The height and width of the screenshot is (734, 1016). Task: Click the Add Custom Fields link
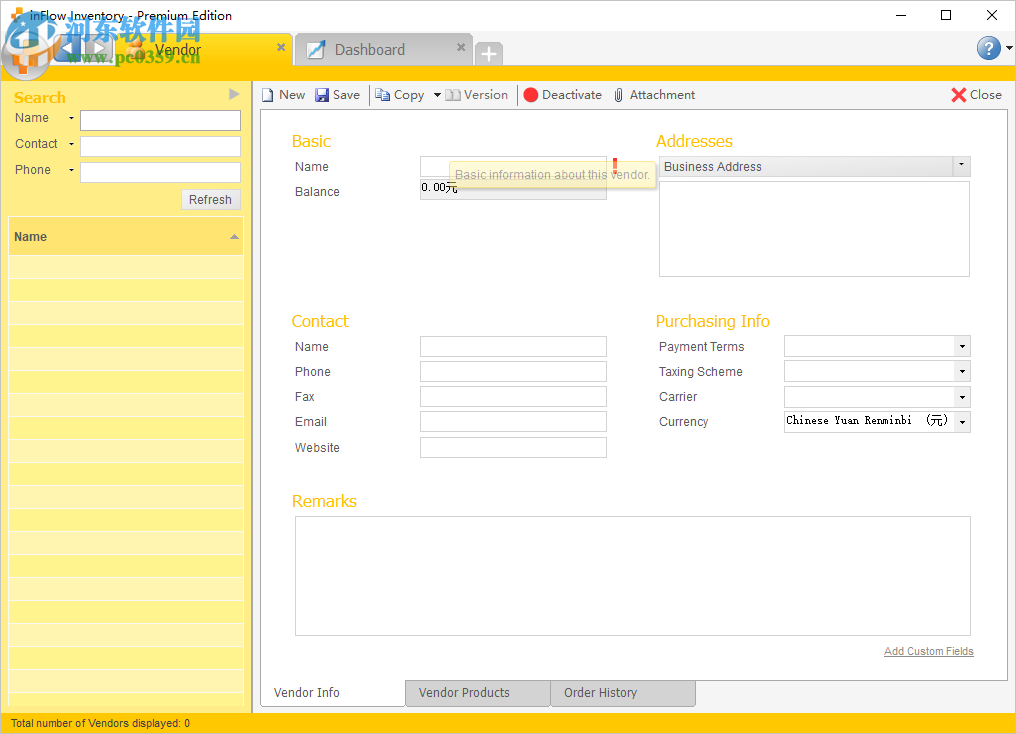(x=928, y=651)
